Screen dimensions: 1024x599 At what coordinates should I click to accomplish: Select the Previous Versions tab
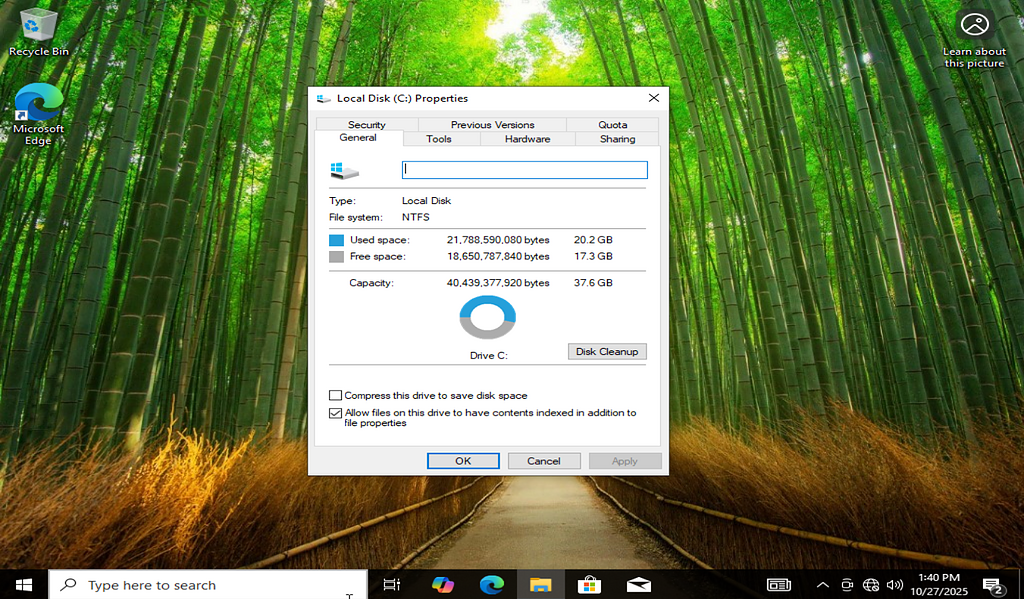(492, 125)
